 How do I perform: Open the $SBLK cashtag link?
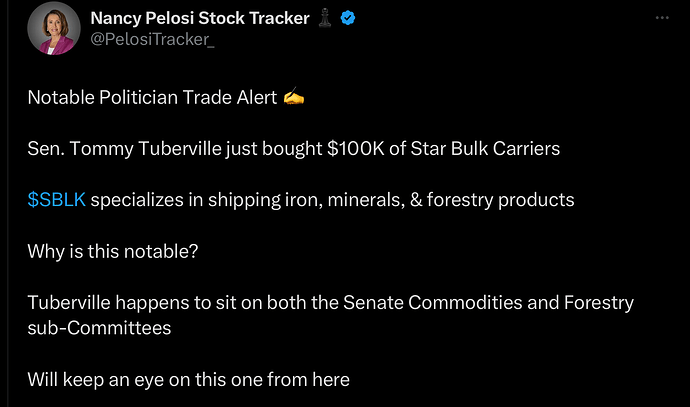click(56, 200)
